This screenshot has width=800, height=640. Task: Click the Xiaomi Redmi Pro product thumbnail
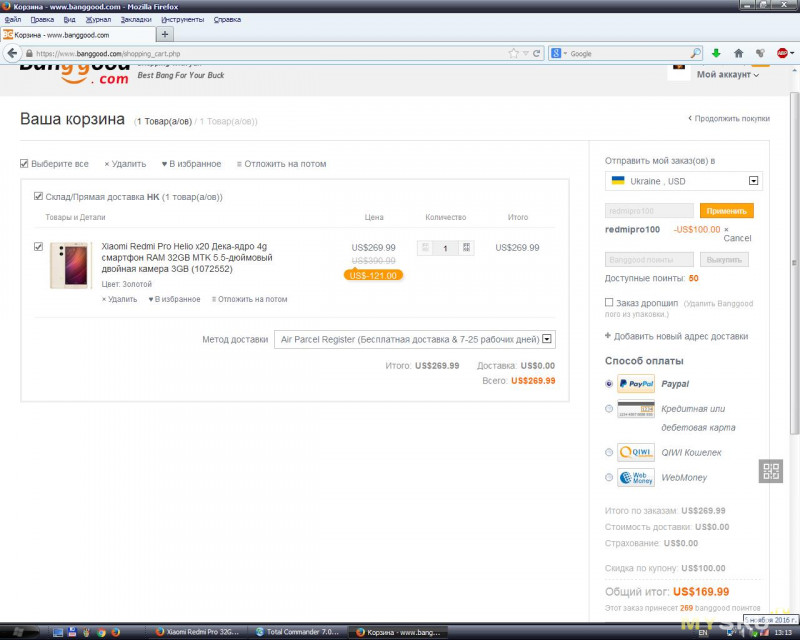70,265
